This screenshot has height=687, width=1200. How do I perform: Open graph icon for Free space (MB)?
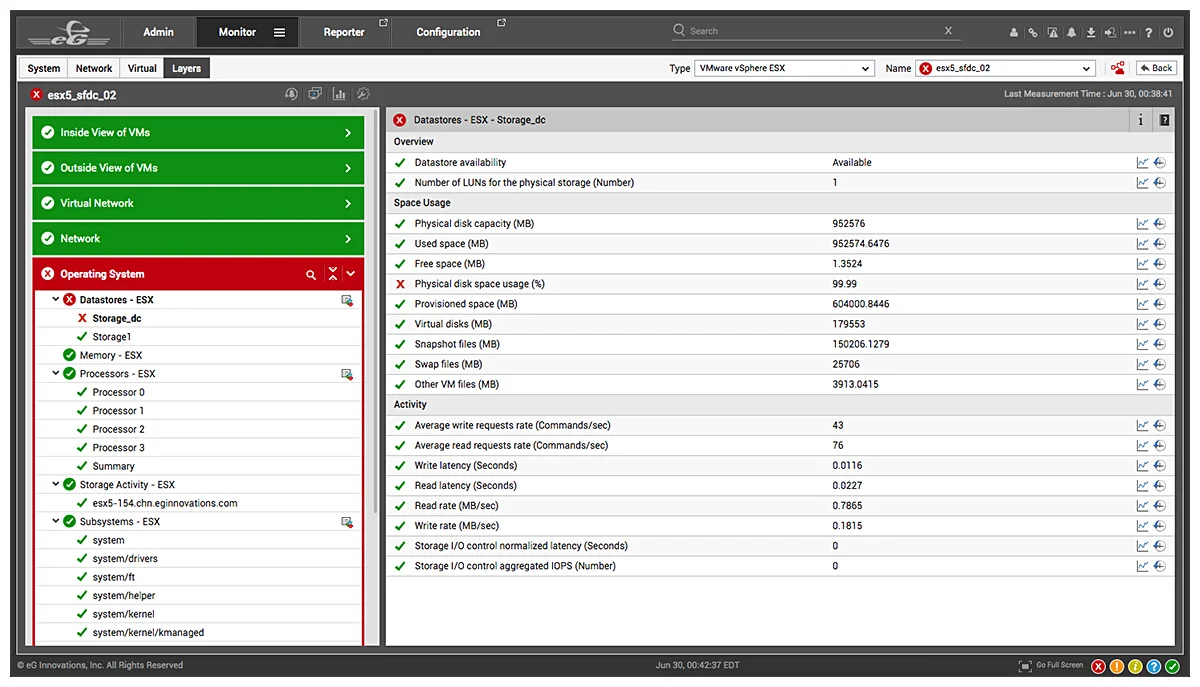coord(1142,264)
